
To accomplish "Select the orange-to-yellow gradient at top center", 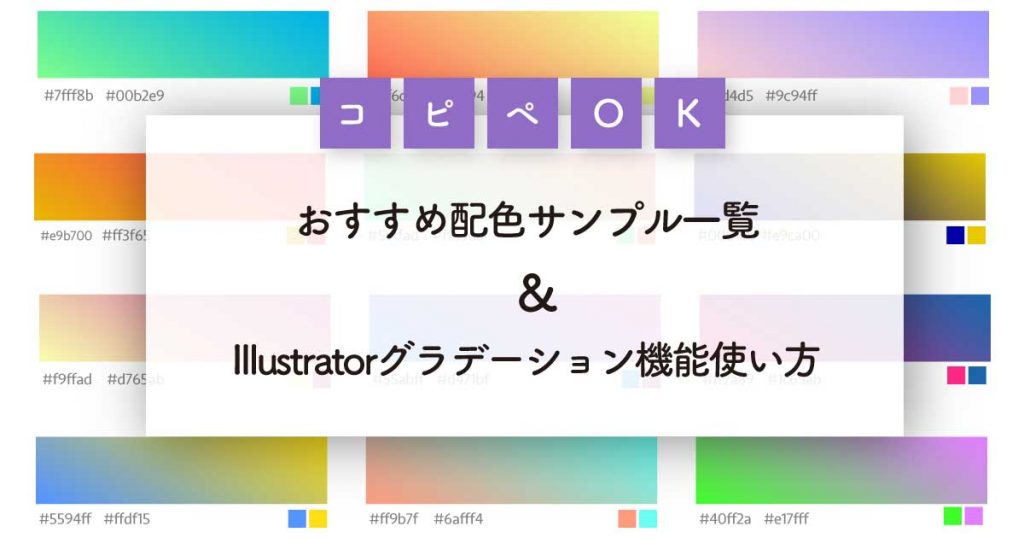I will pyautogui.click(x=513, y=44).
